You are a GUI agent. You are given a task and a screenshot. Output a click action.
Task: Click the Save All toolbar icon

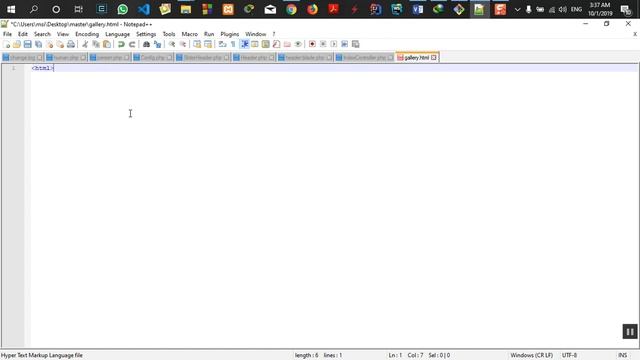[x=38, y=44]
